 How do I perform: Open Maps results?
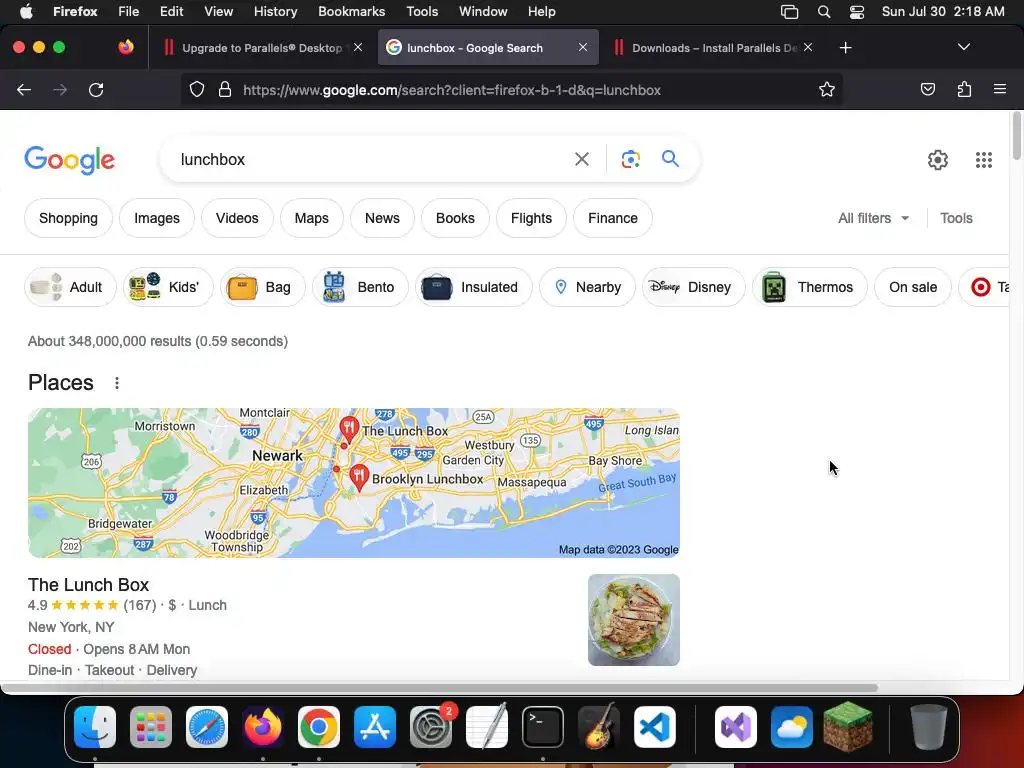(x=312, y=218)
